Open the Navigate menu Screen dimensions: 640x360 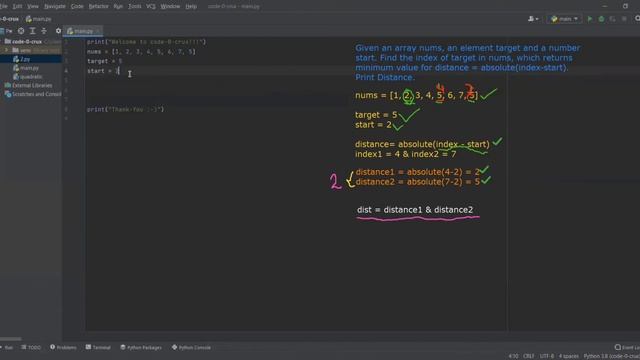55,7
